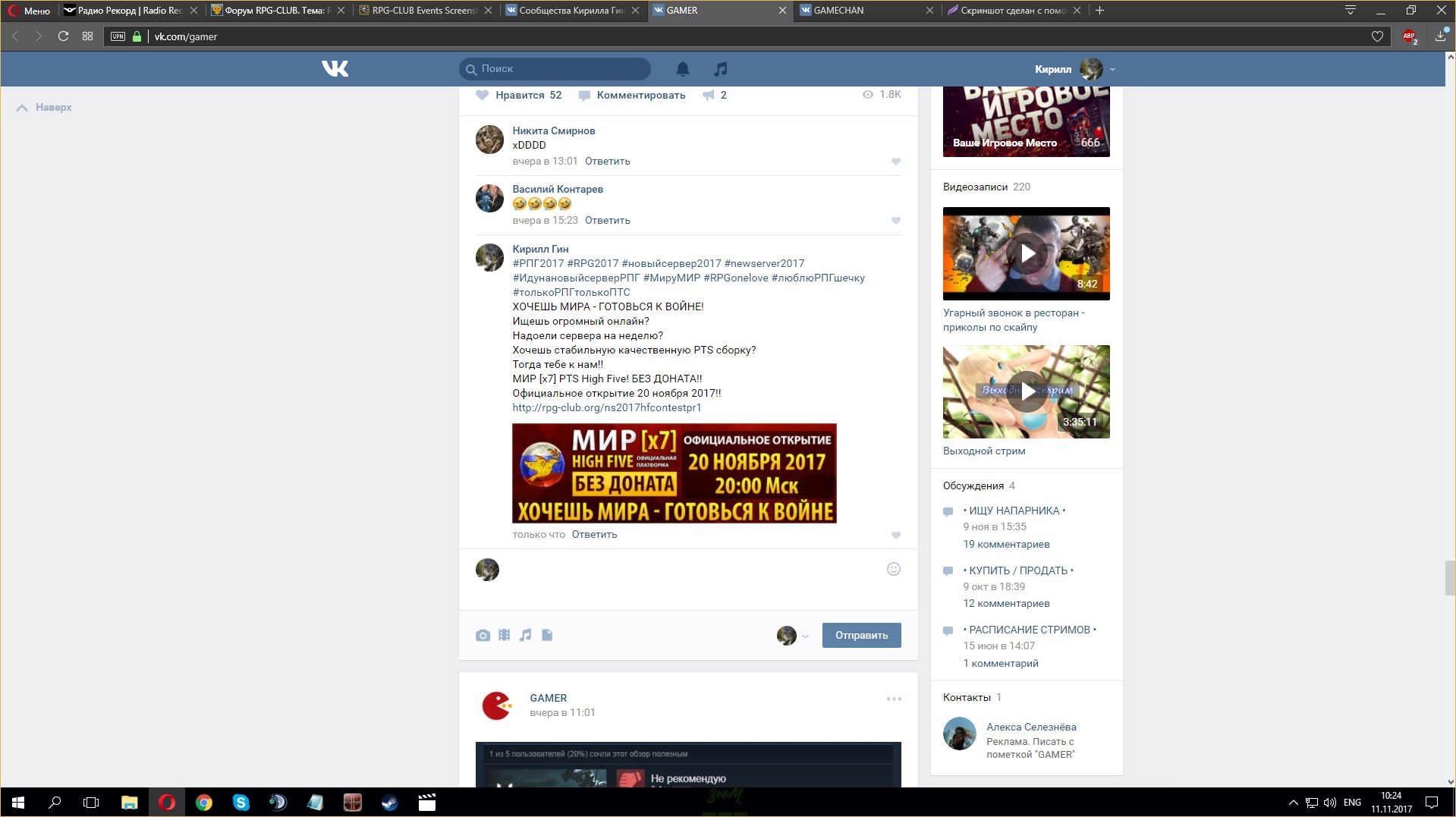Viewport: 1456px width, 817px height.
Task: Like the post via Нравится heart
Action: click(x=482, y=95)
